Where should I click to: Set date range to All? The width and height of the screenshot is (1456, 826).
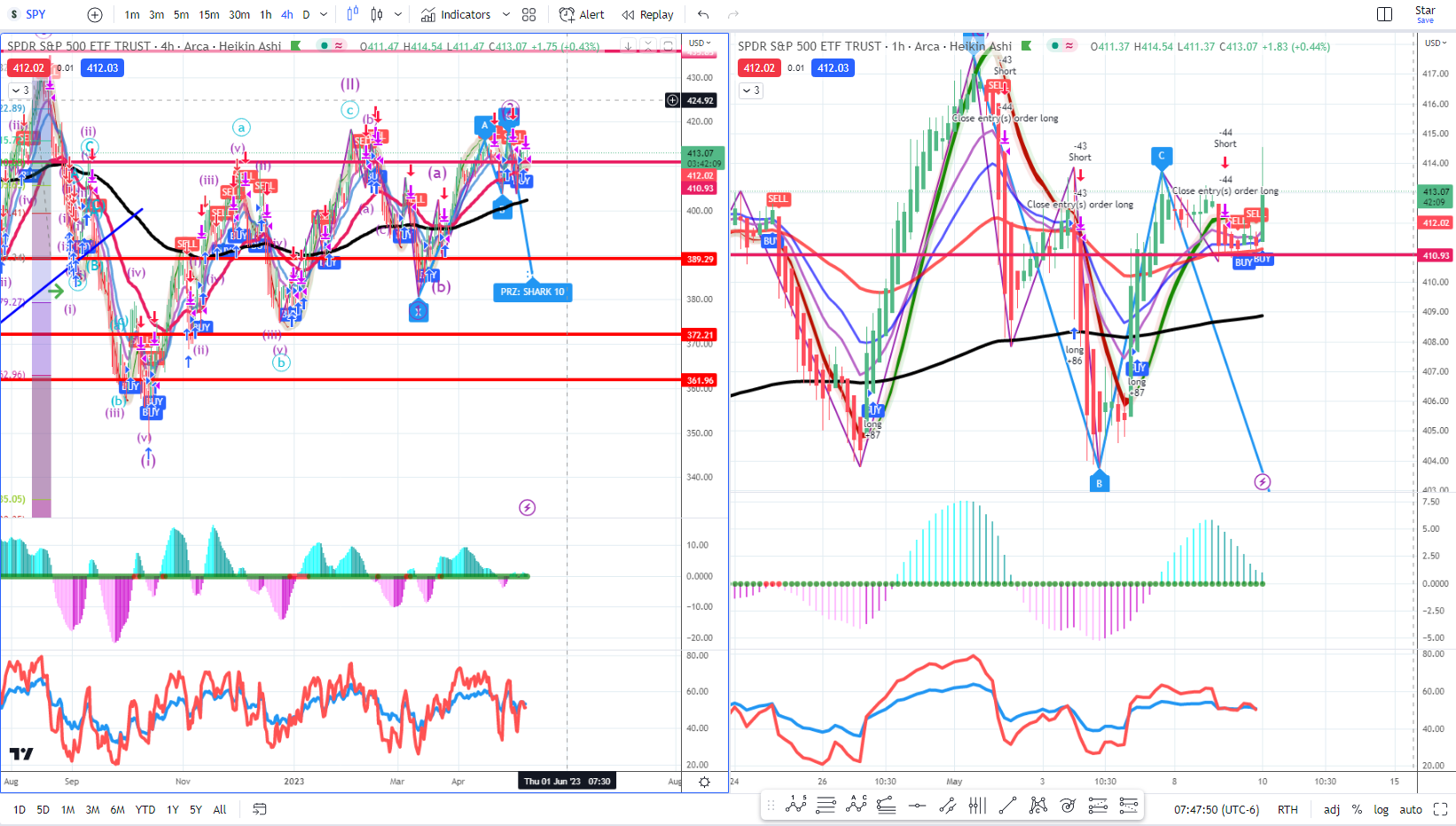(220, 809)
